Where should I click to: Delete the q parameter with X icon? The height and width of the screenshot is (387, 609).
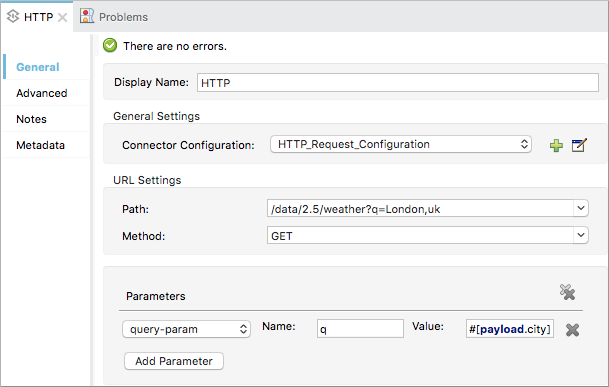pos(572,330)
